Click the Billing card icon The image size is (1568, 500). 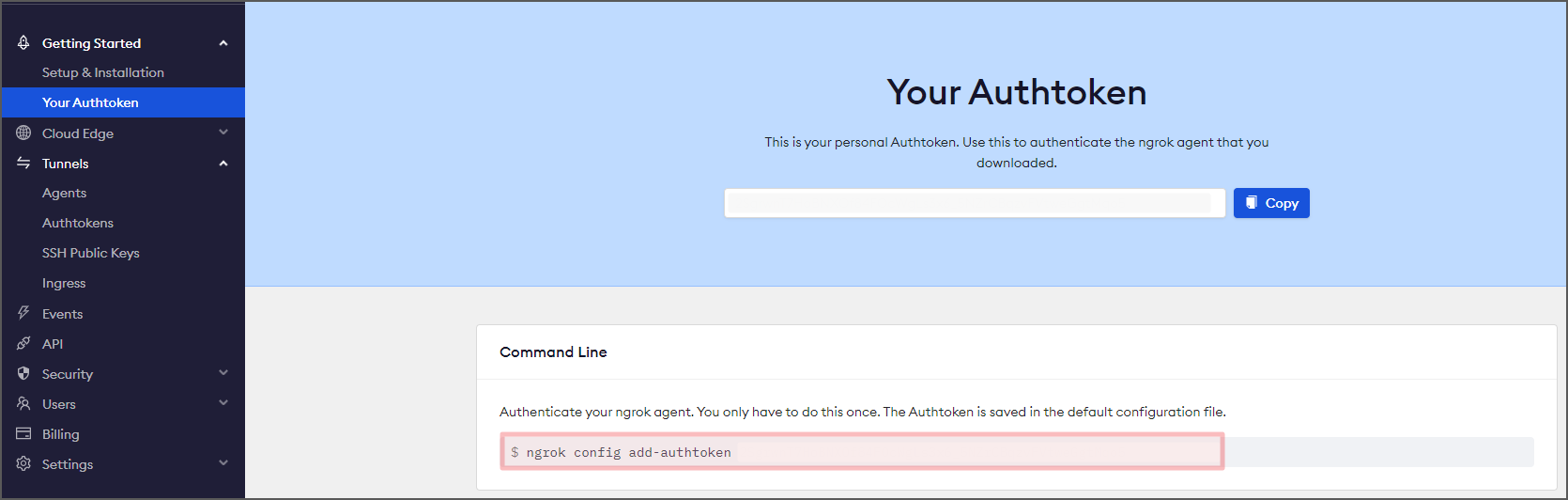pos(23,433)
